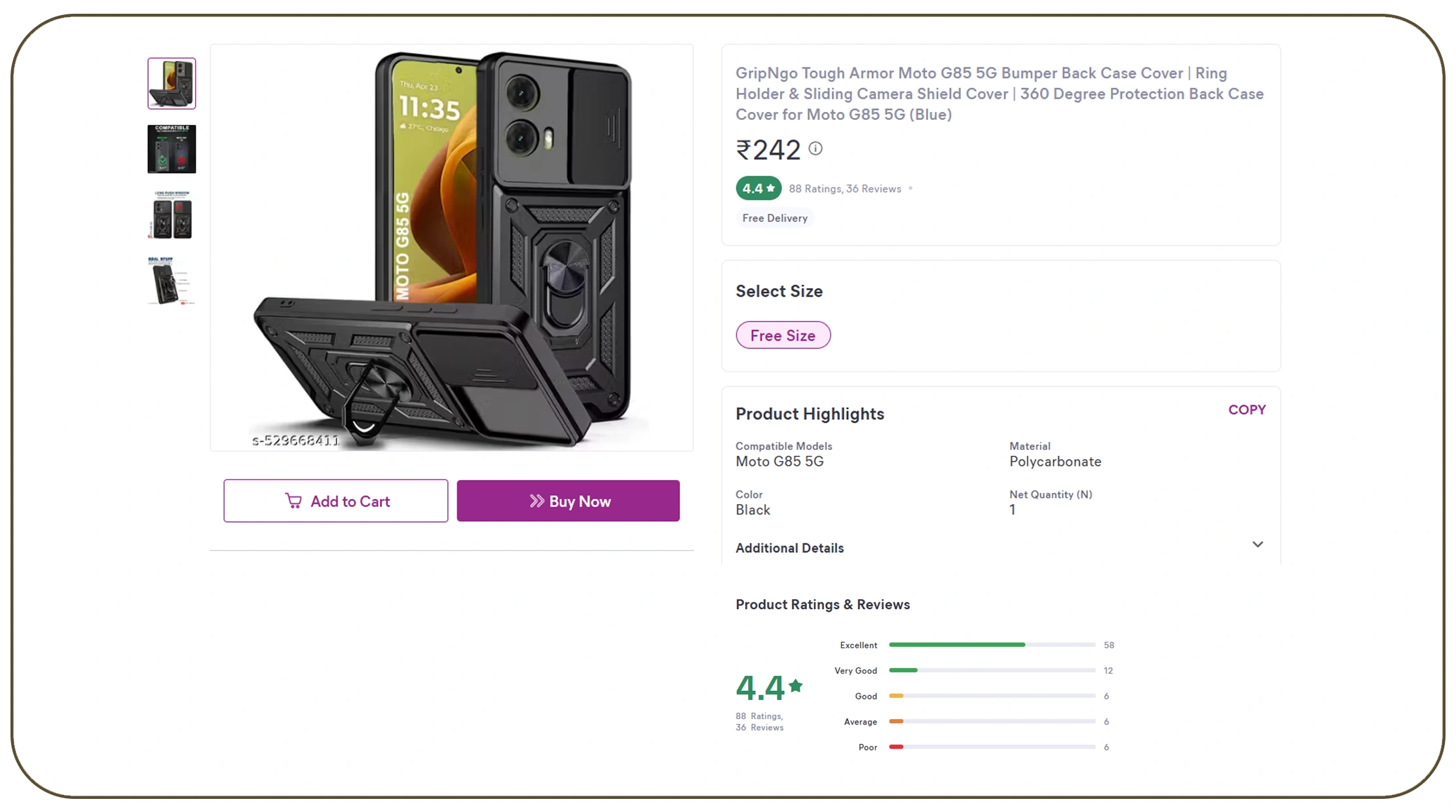This screenshot has width=1456, height=812.
Task: Switch to Product Ratings & Reviews section
Action: 823,604
